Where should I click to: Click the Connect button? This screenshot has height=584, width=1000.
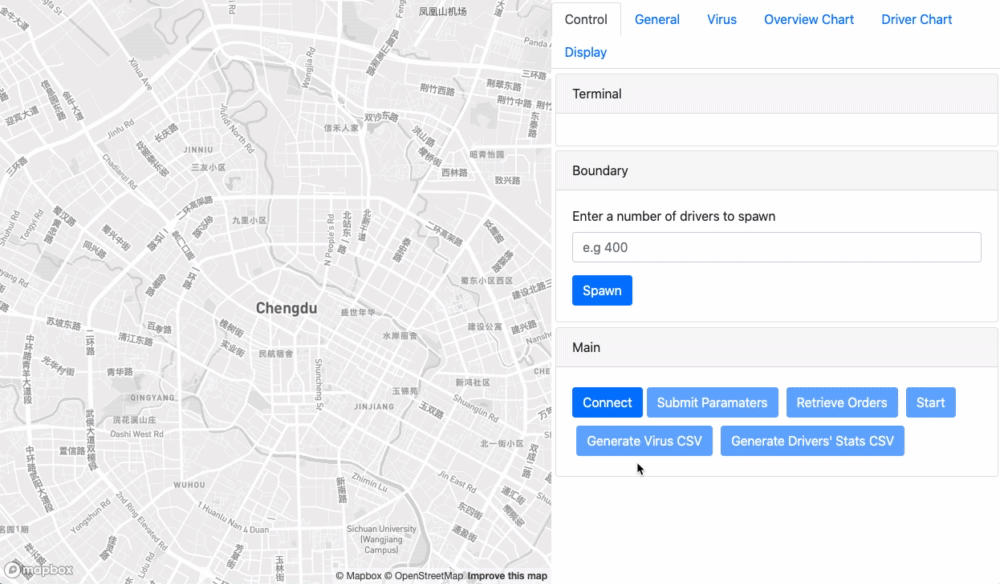point(607,402)
